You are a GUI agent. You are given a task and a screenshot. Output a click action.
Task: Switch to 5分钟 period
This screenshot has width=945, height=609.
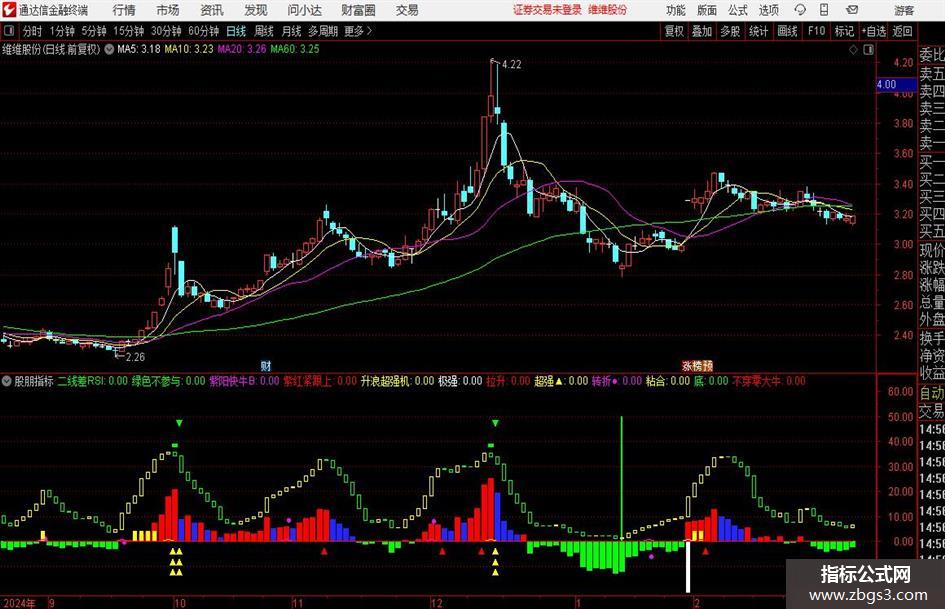tap(93, 31)
